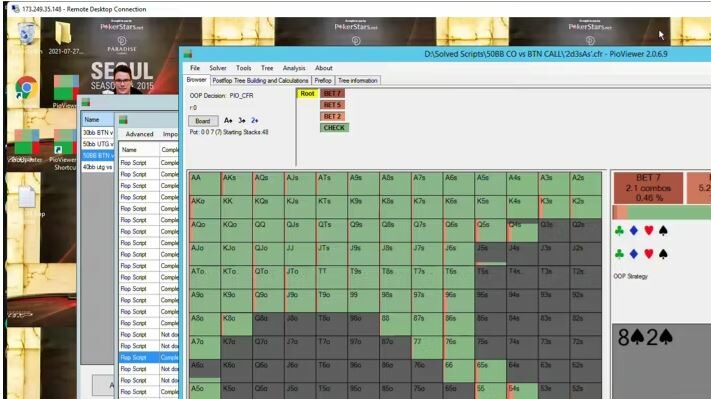Switch to Postflop Tree Building and Calculations tab
Image resolution: width=711 pixels, height=399 pixels.
click(x=260, y=81)
